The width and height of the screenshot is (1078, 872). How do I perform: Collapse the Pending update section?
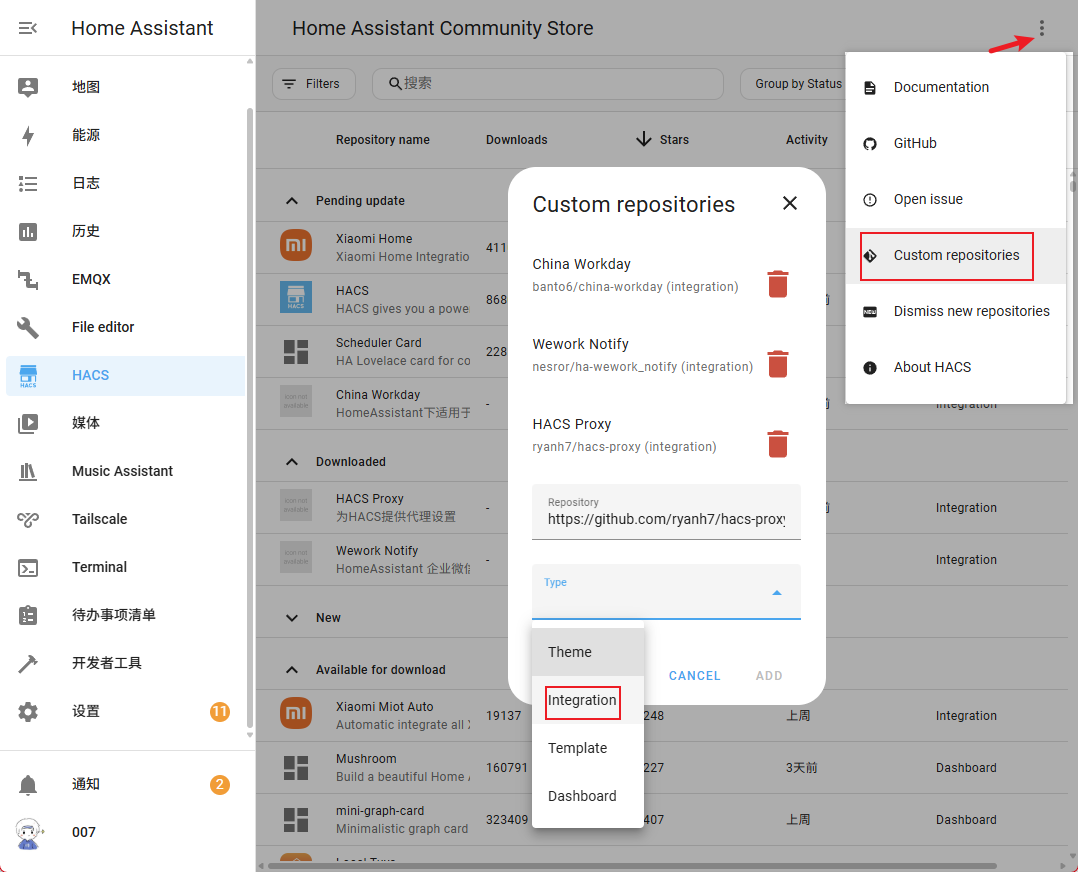[x=292, y=201]
